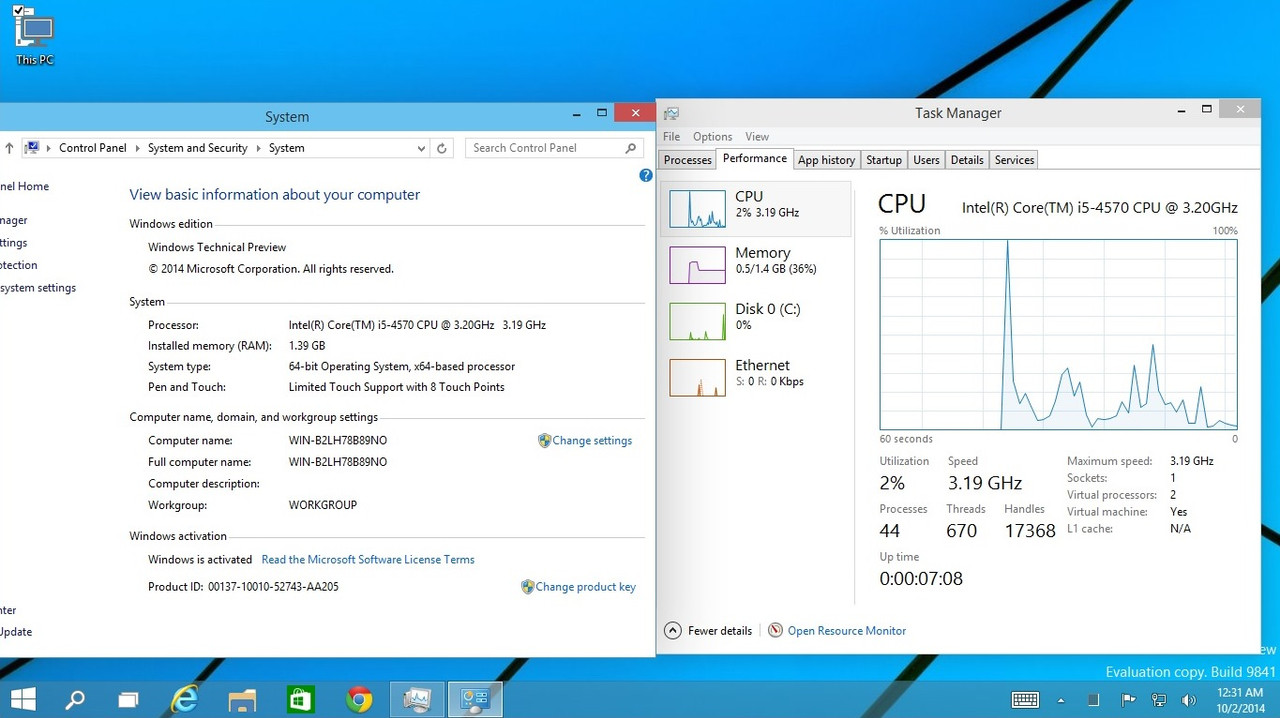Switch to the Users tab

pos(926,160)
